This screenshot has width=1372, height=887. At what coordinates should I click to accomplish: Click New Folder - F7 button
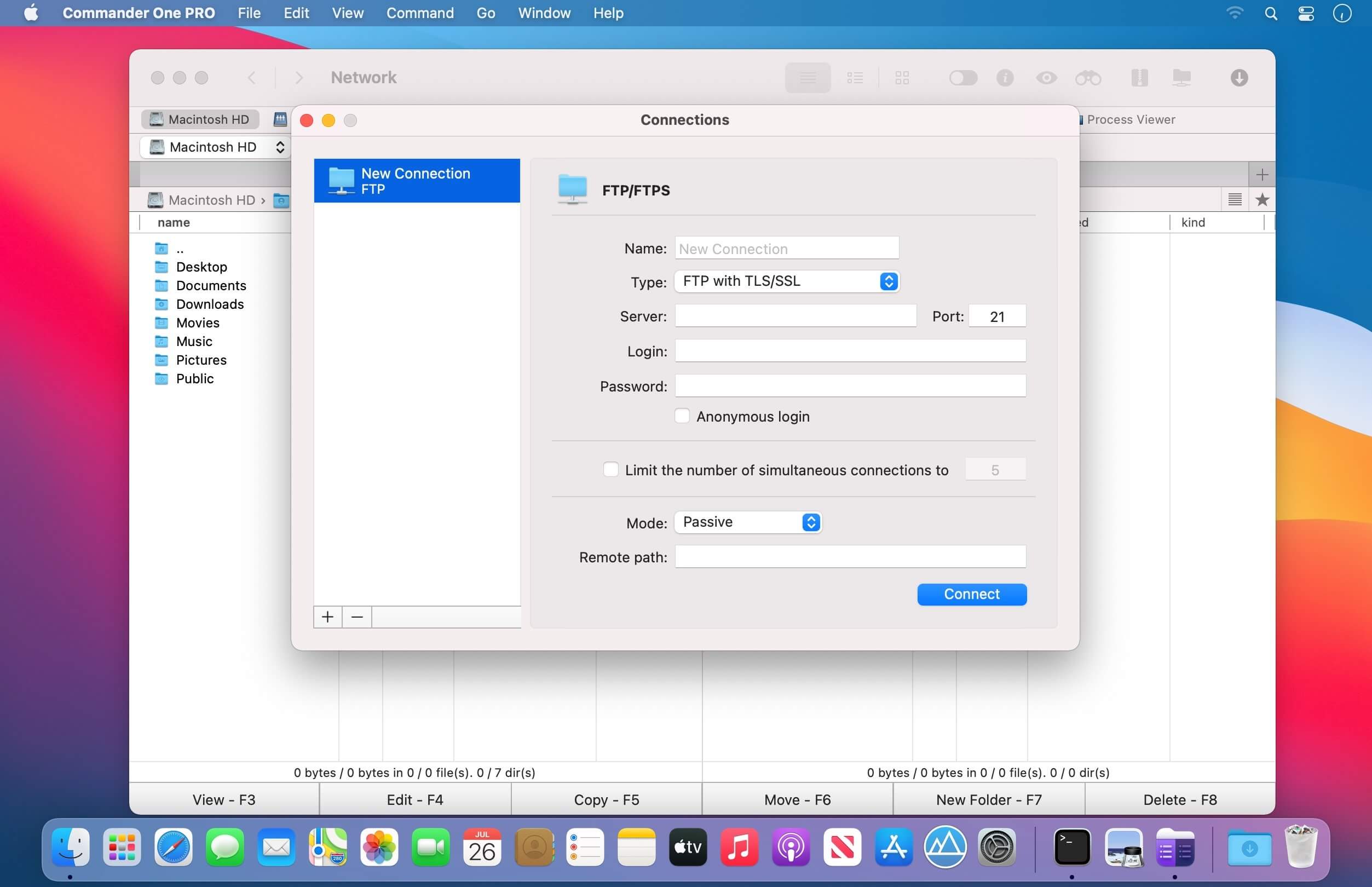(989, 799)
